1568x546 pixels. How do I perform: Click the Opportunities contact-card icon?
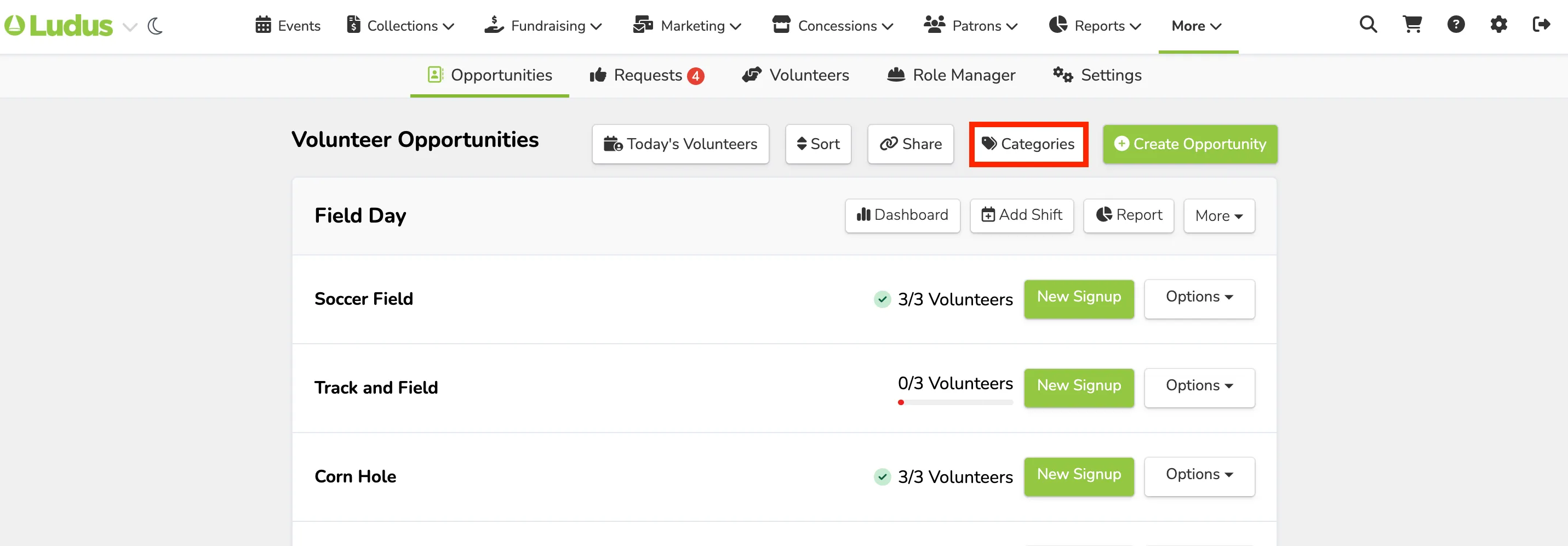pyautogui.click(x=435, y=75)
